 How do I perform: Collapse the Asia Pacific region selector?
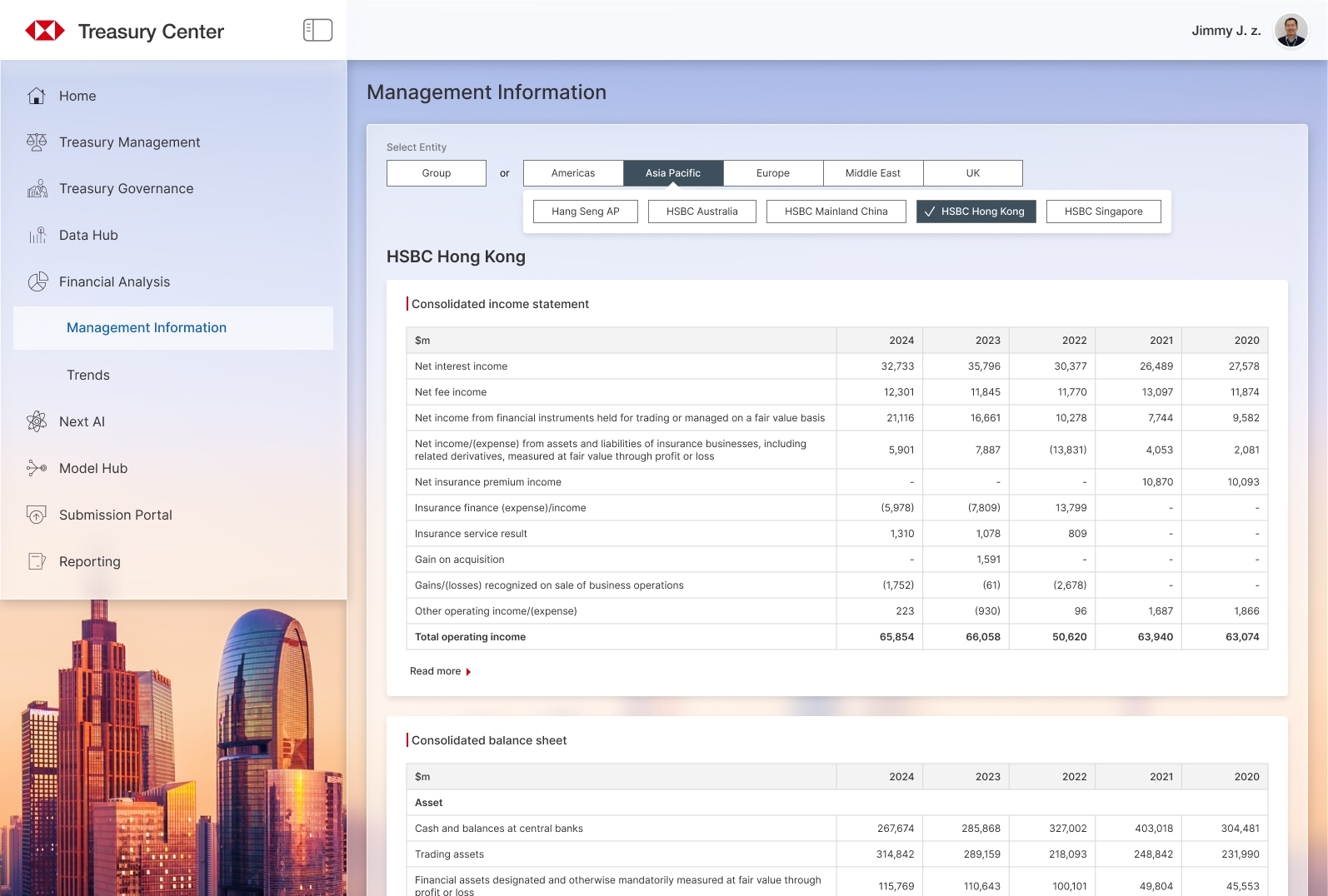(672, 173)
